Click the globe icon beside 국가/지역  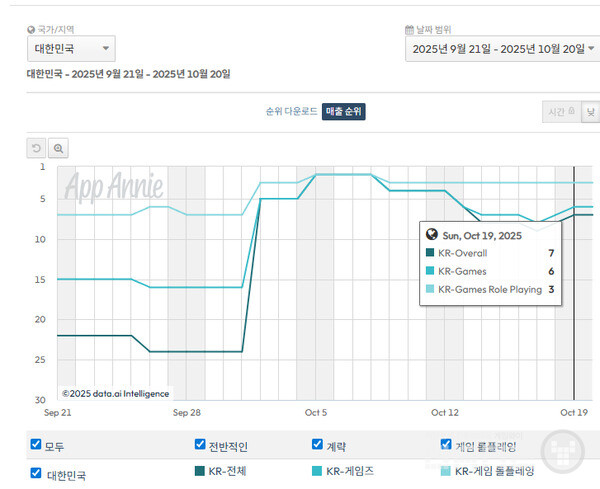coord(31,30)
